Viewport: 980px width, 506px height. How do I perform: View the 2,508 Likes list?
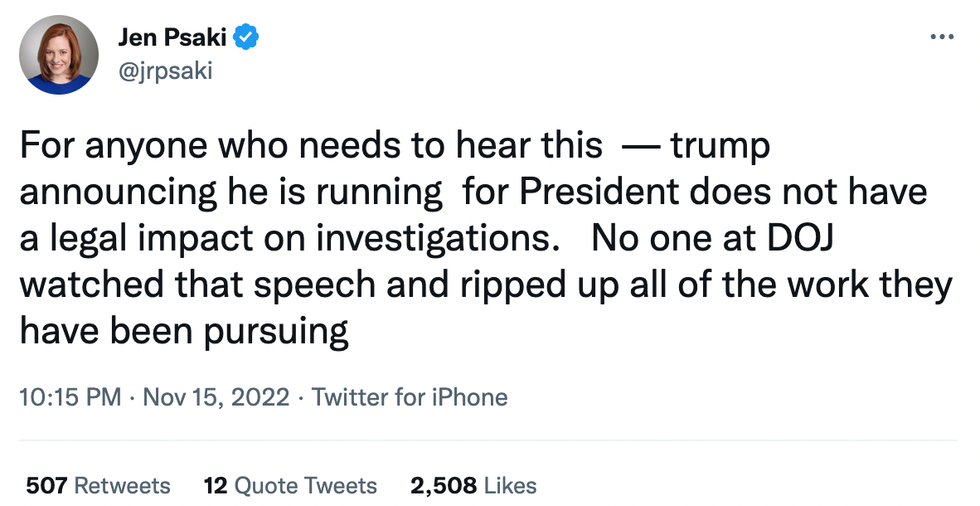(473, 486)
